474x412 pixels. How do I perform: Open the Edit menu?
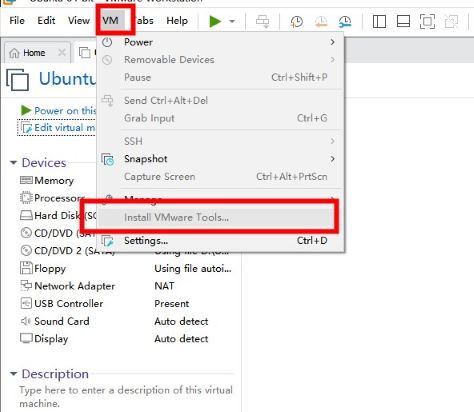pos(46,21)
